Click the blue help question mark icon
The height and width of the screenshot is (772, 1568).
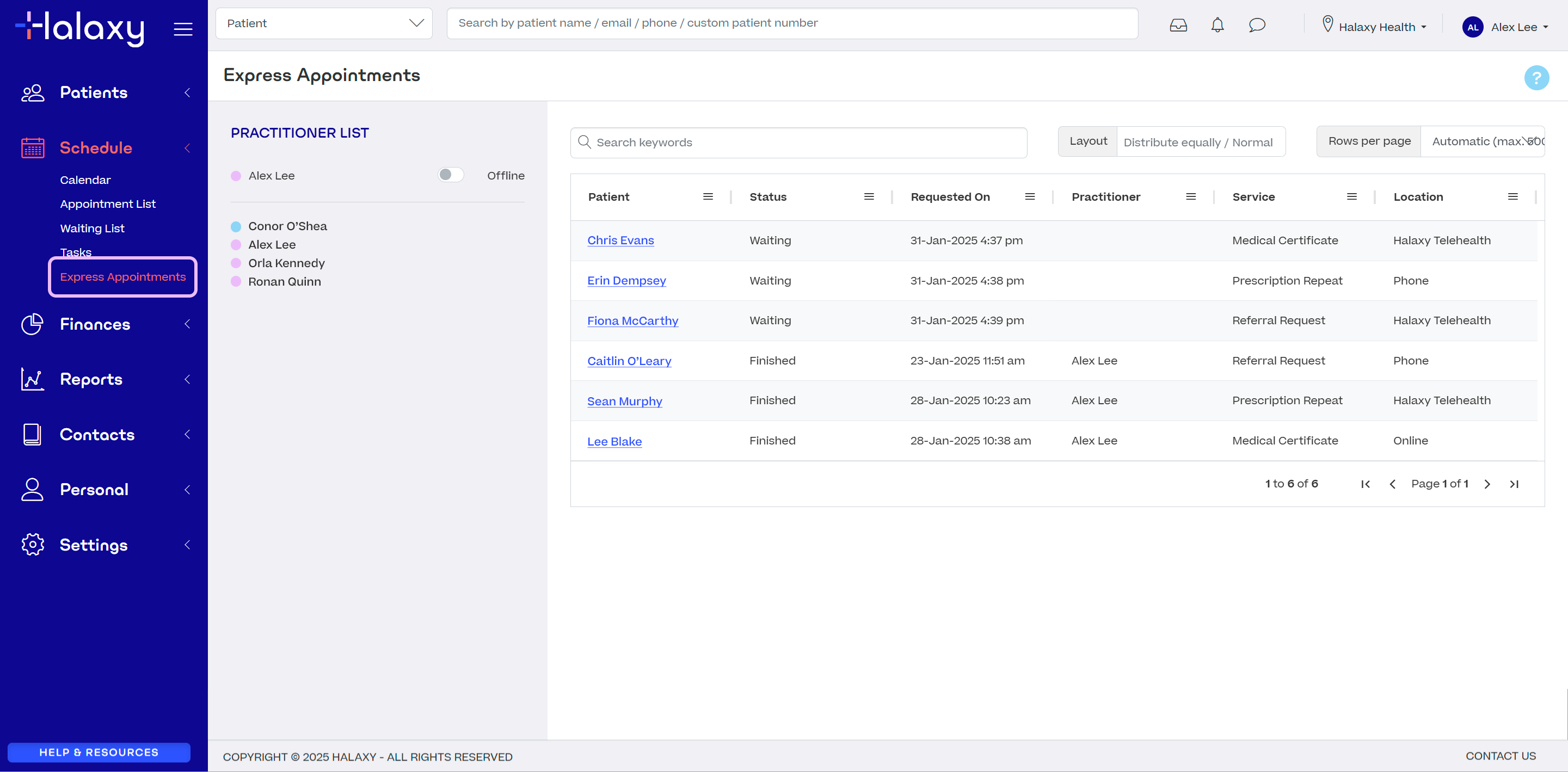(1536, 78)
